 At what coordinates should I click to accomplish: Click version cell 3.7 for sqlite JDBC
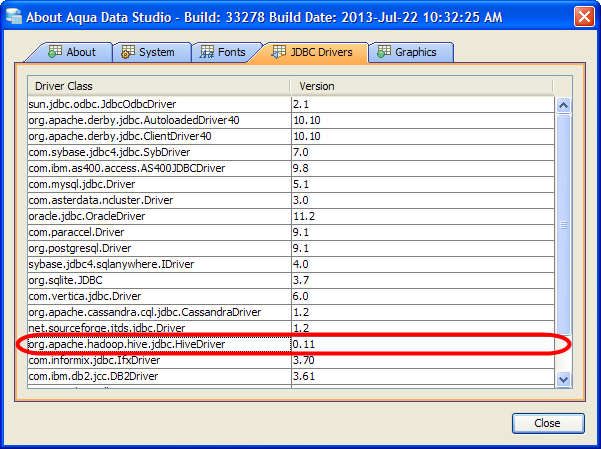[x=423, y=281]
